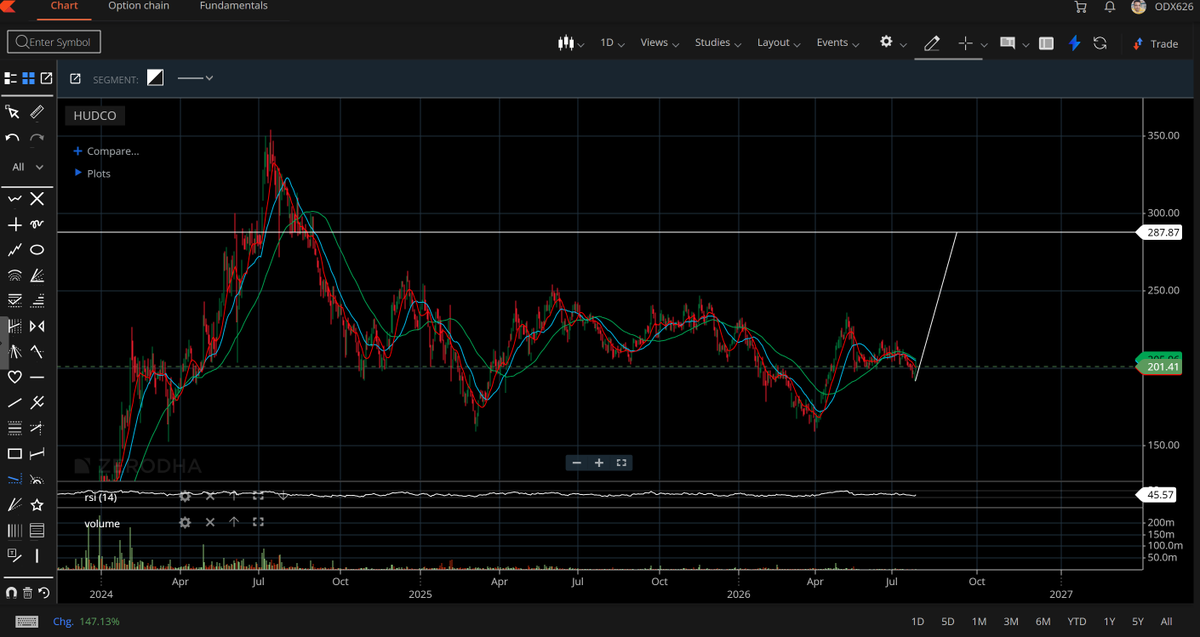The image size is (1200, 637).
Task: Open the shopping cart
Action: tap(1080, 7)
